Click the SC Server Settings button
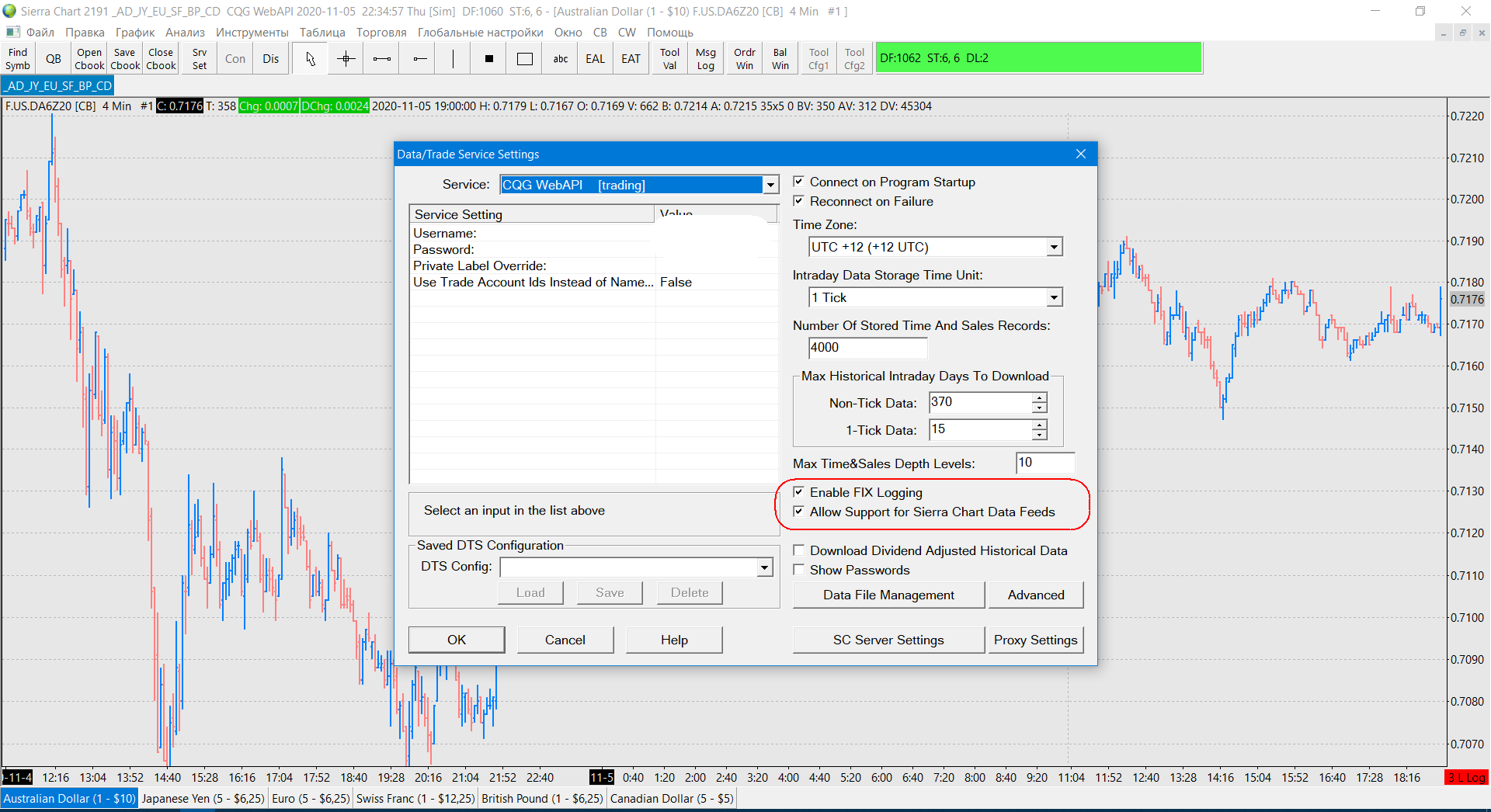1491x812 pixels. (888, 640)
